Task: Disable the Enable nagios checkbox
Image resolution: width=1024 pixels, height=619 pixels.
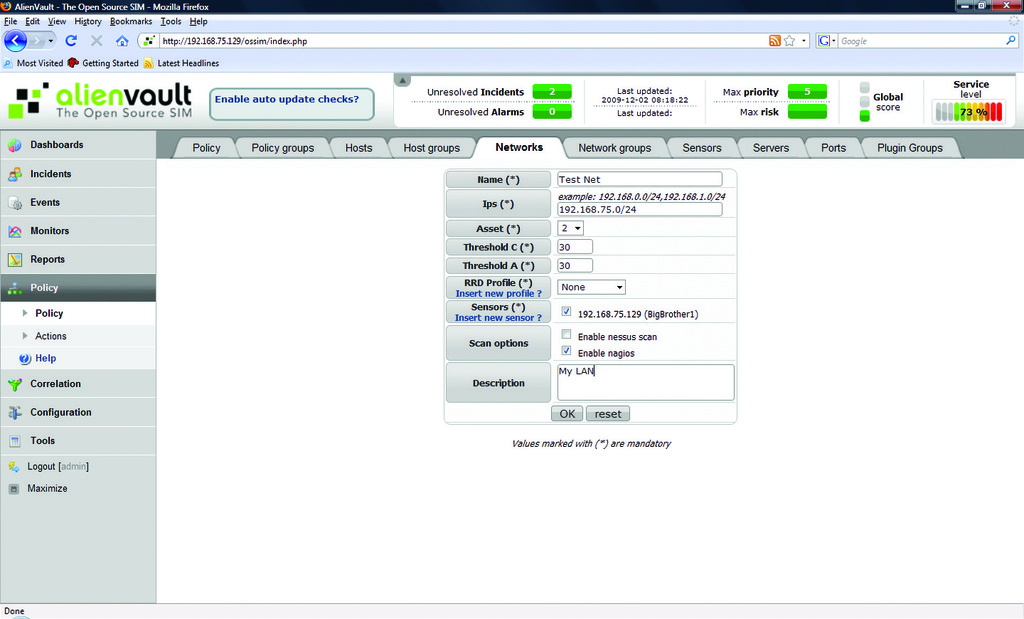Action: pos(566,351)
